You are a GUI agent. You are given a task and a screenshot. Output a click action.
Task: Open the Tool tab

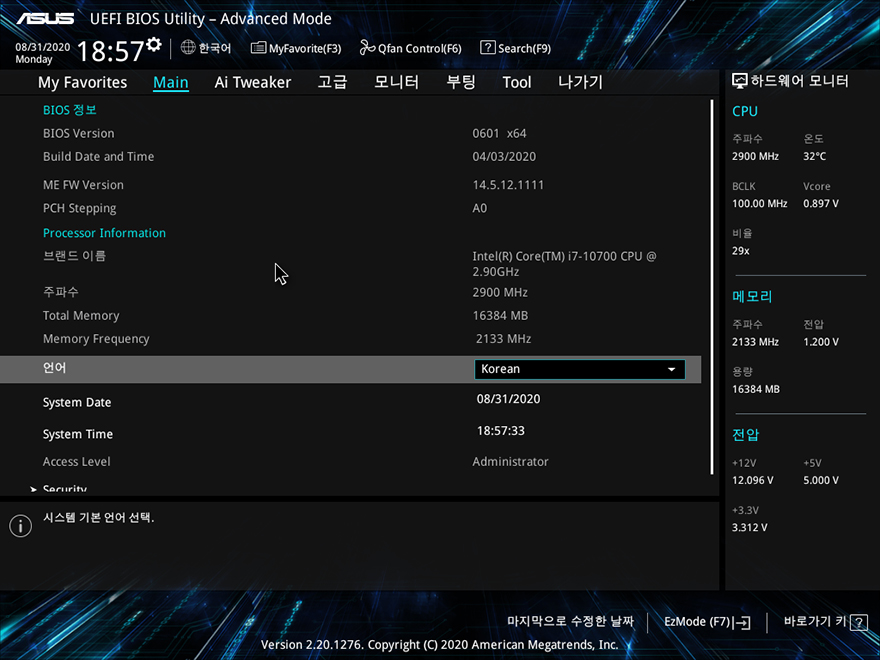tap(516, 82)
